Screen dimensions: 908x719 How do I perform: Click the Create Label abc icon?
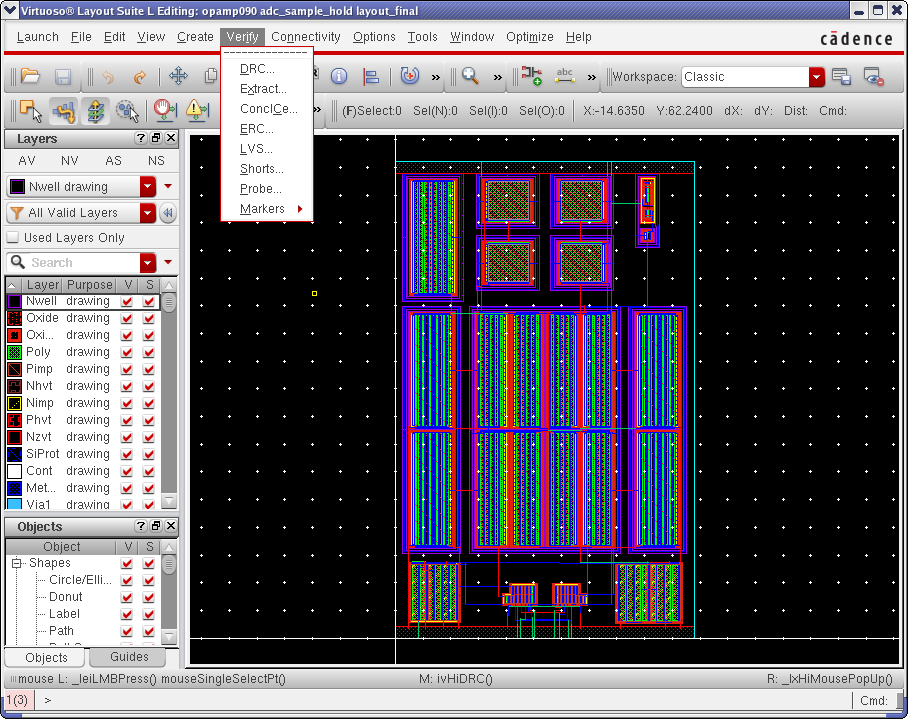pyautogui.click(x=564, y=77)
